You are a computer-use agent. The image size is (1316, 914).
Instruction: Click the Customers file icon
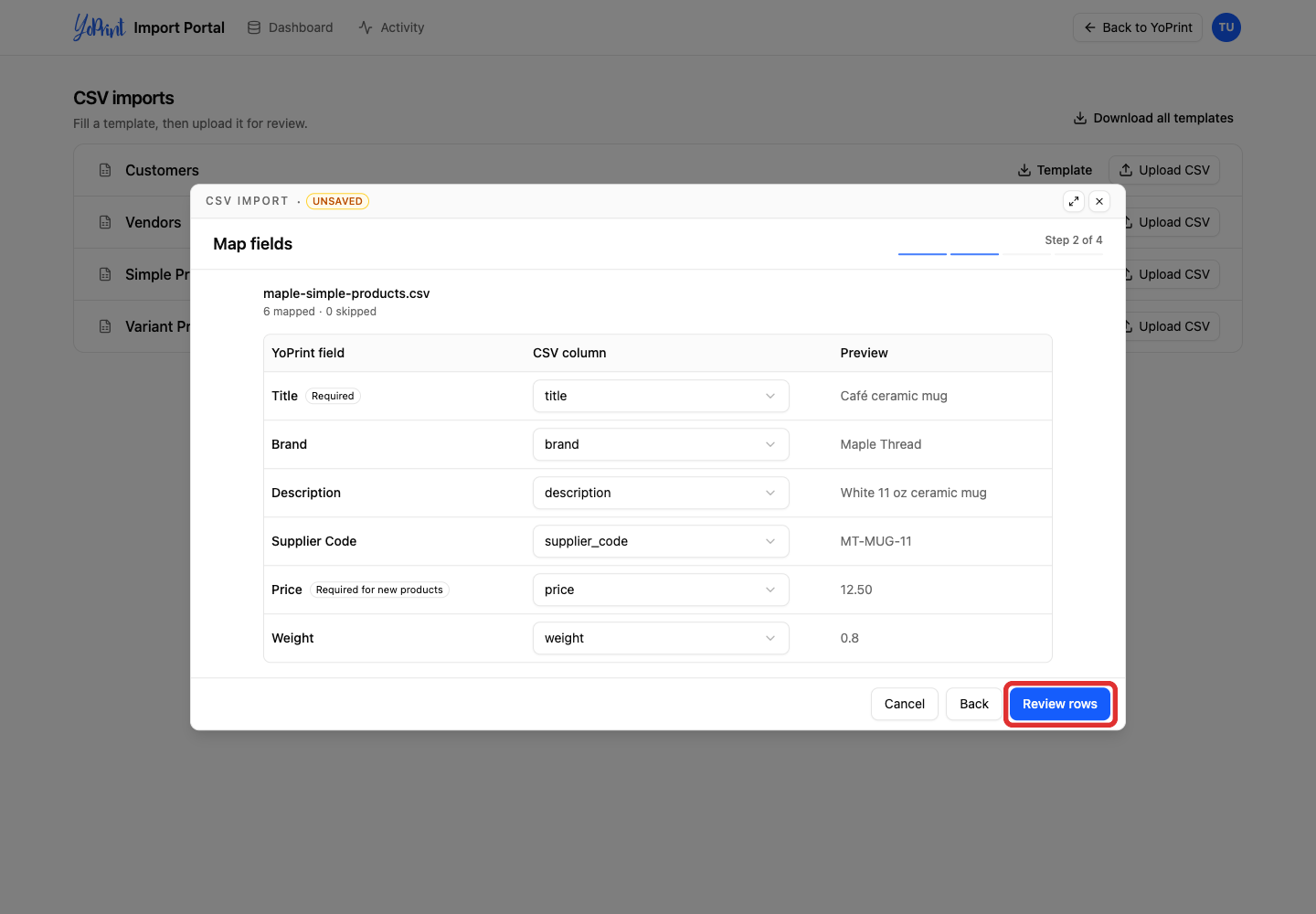click(105, 170)
